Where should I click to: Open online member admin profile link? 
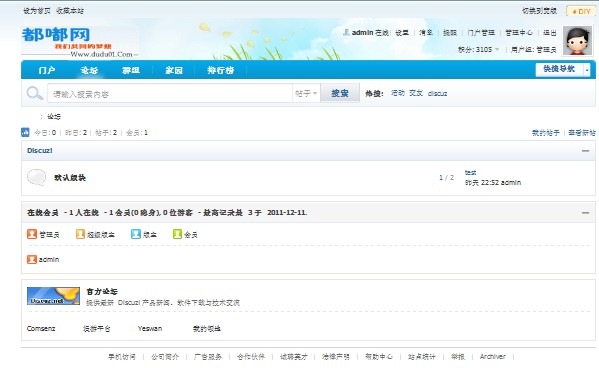49,259
